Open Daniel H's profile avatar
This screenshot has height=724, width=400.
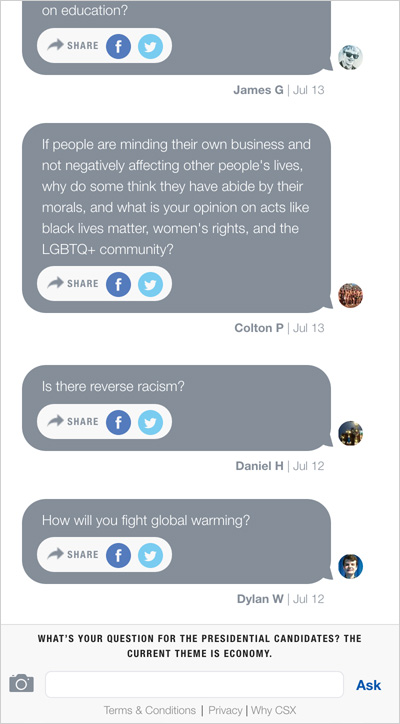[x=351, y=433]
